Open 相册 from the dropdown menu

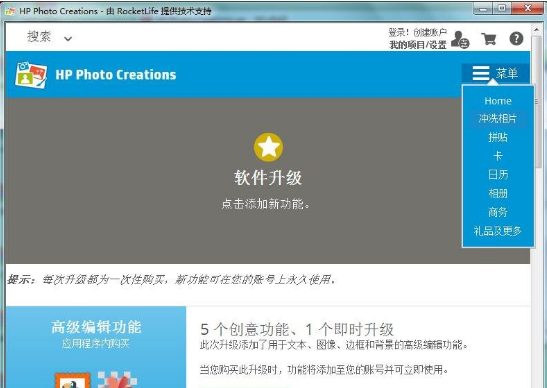pos(498,193)
